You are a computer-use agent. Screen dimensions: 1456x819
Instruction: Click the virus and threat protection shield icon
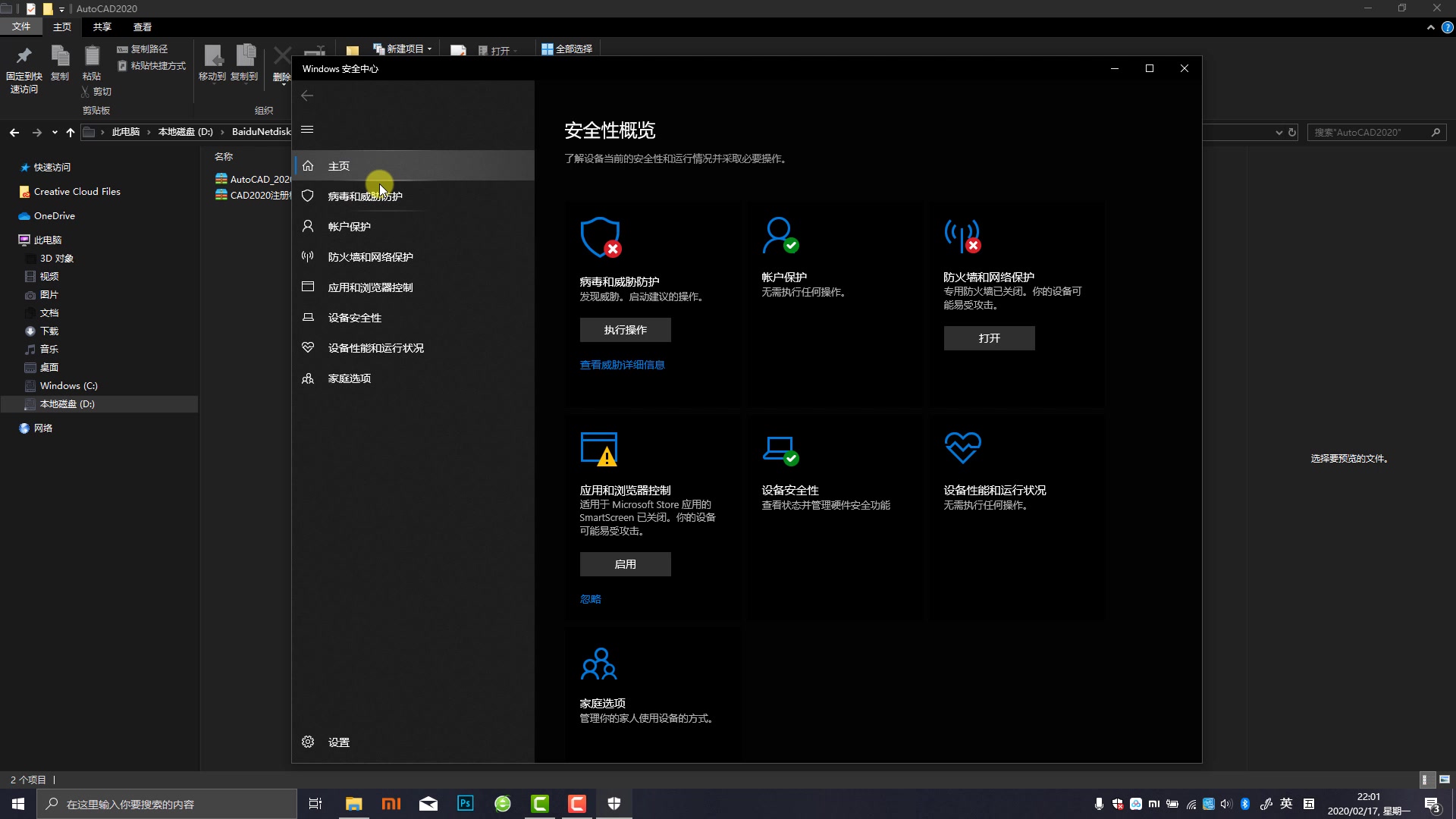point(601,237)
